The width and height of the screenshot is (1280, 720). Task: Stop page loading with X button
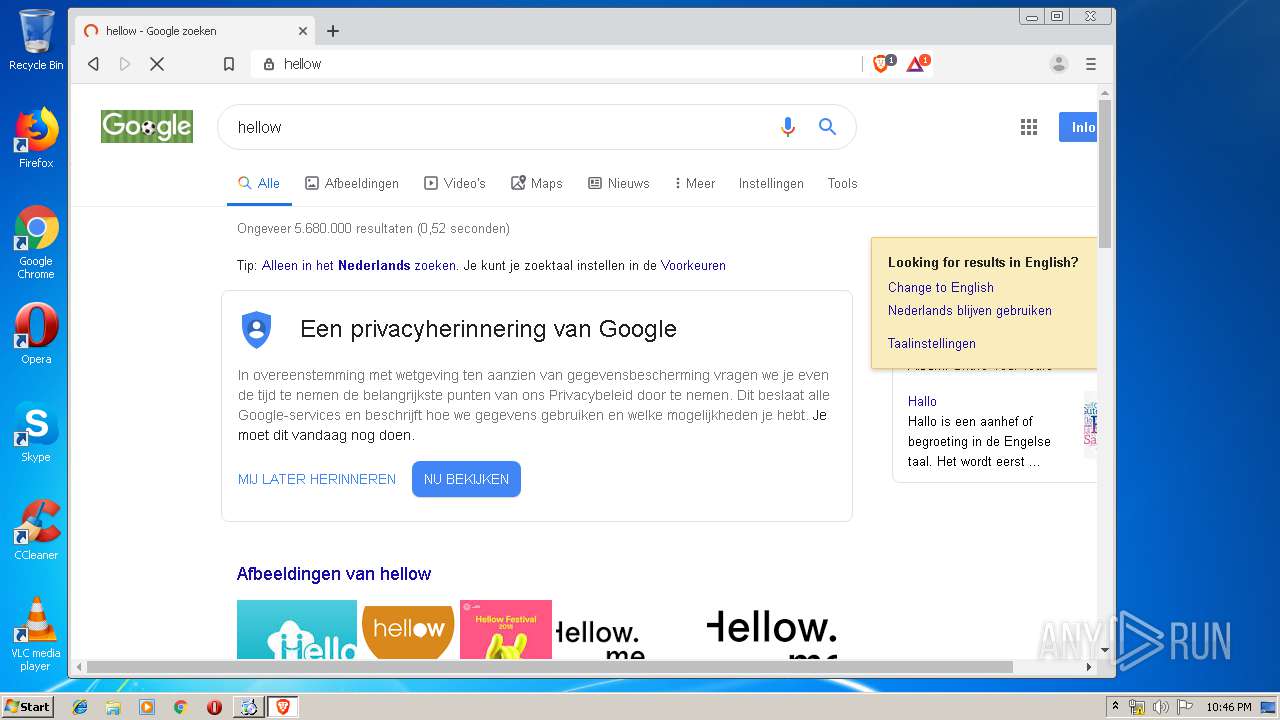click(157, 64)
